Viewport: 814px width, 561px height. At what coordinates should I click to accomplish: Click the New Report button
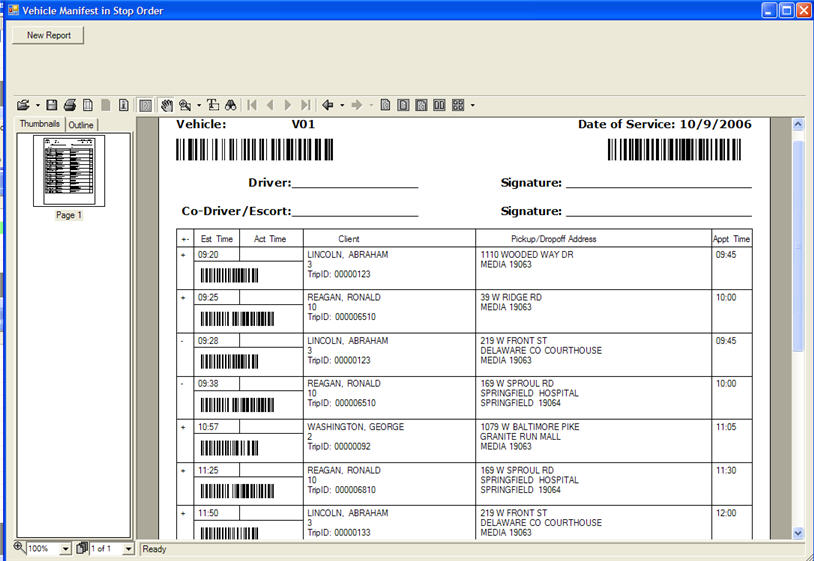[48, 35]
